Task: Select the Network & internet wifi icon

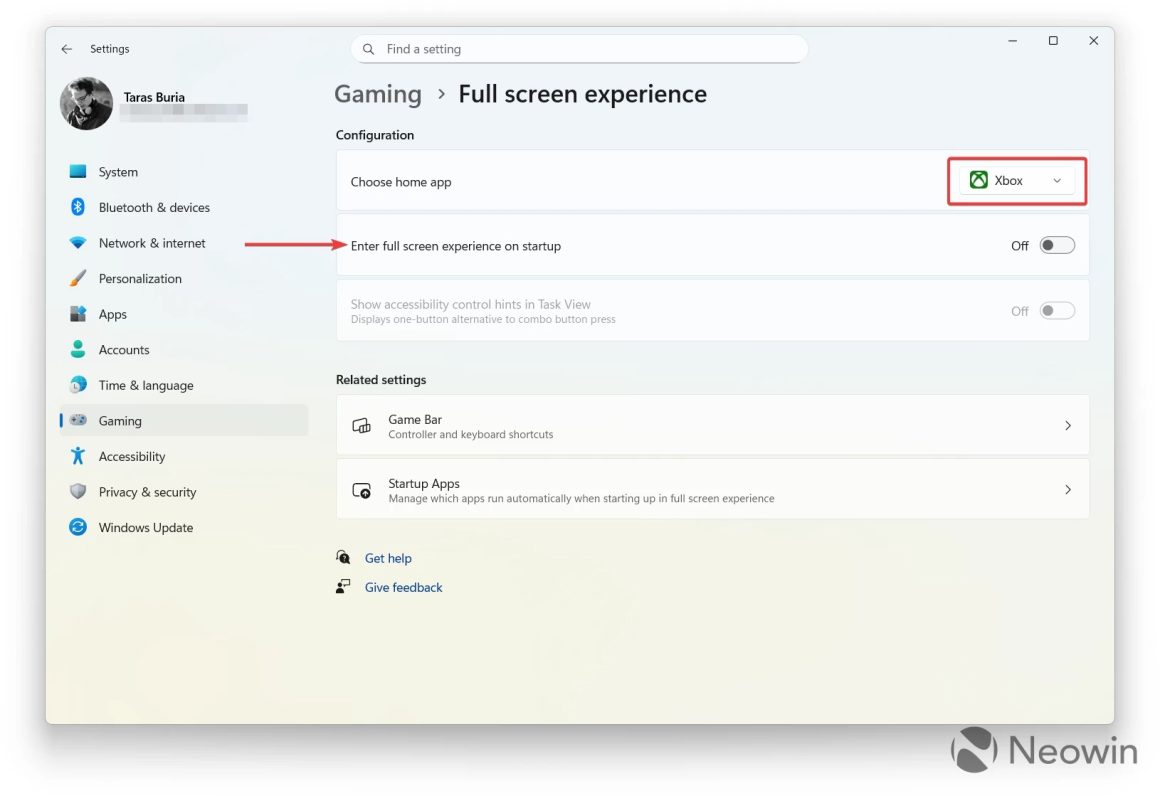Action: click(x=78, y=243)
